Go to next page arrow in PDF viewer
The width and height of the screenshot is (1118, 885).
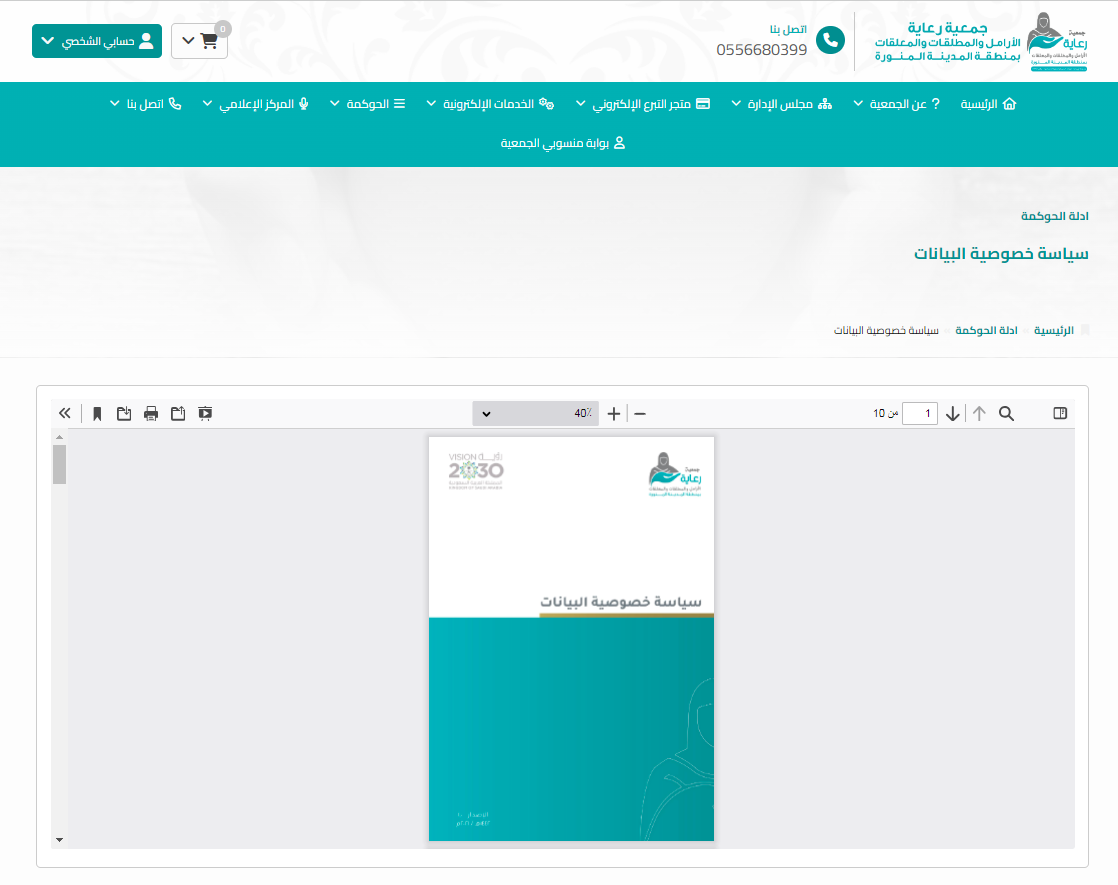coord(953,414)
